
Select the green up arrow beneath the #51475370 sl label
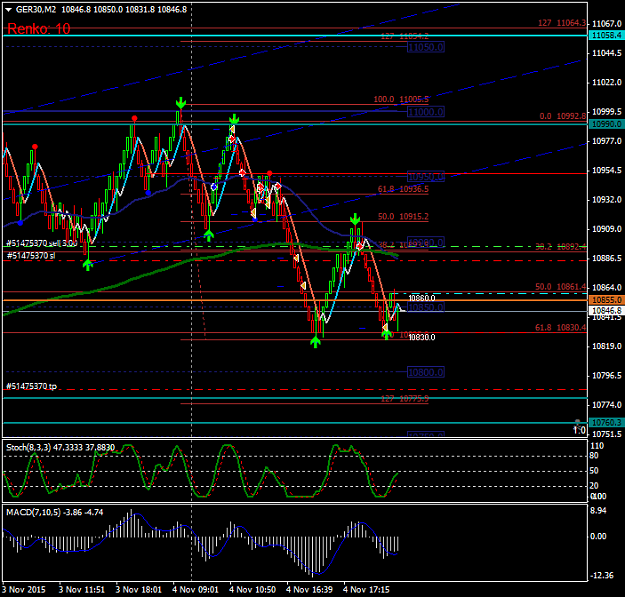pyautogui.click(x=88, y=265)
